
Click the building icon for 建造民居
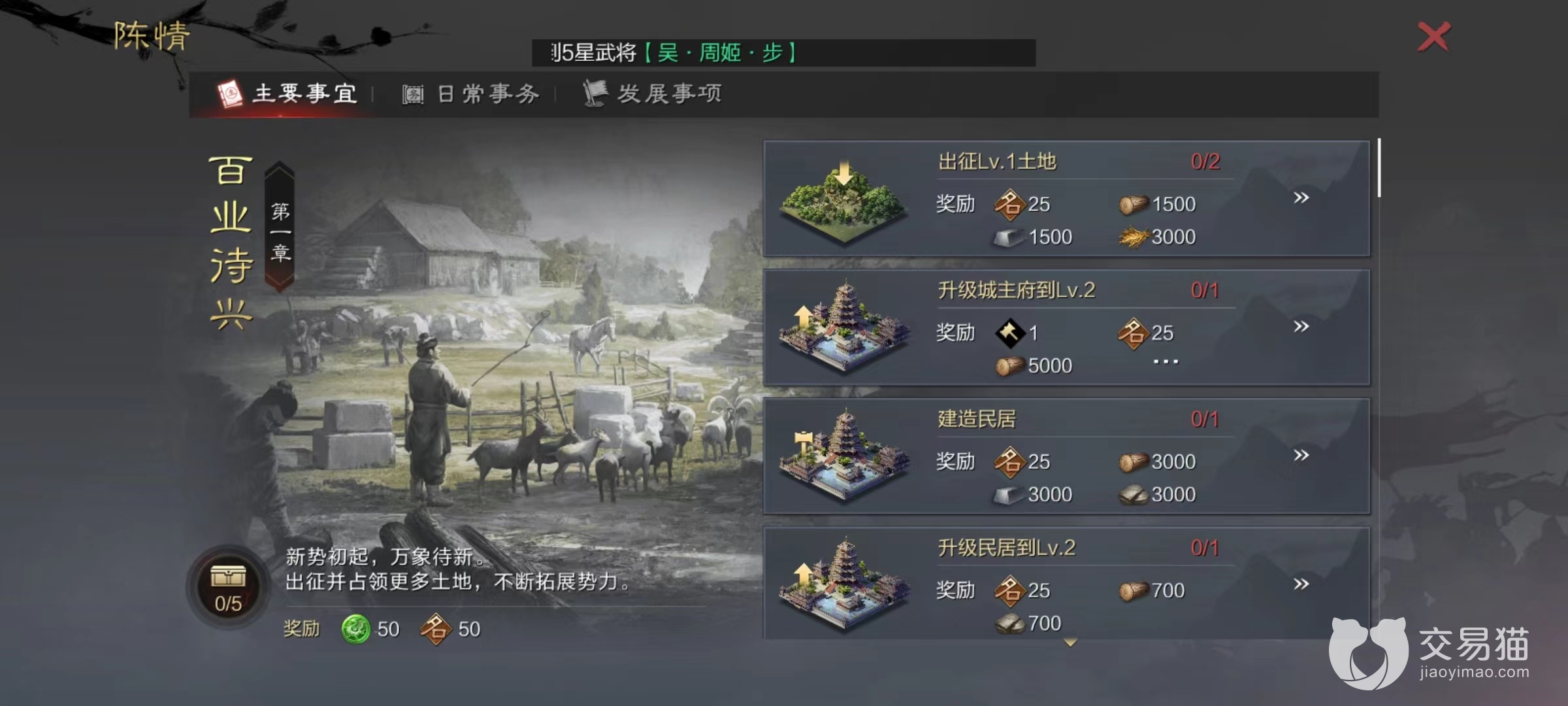pyautogui.click(x=843, y=457)
